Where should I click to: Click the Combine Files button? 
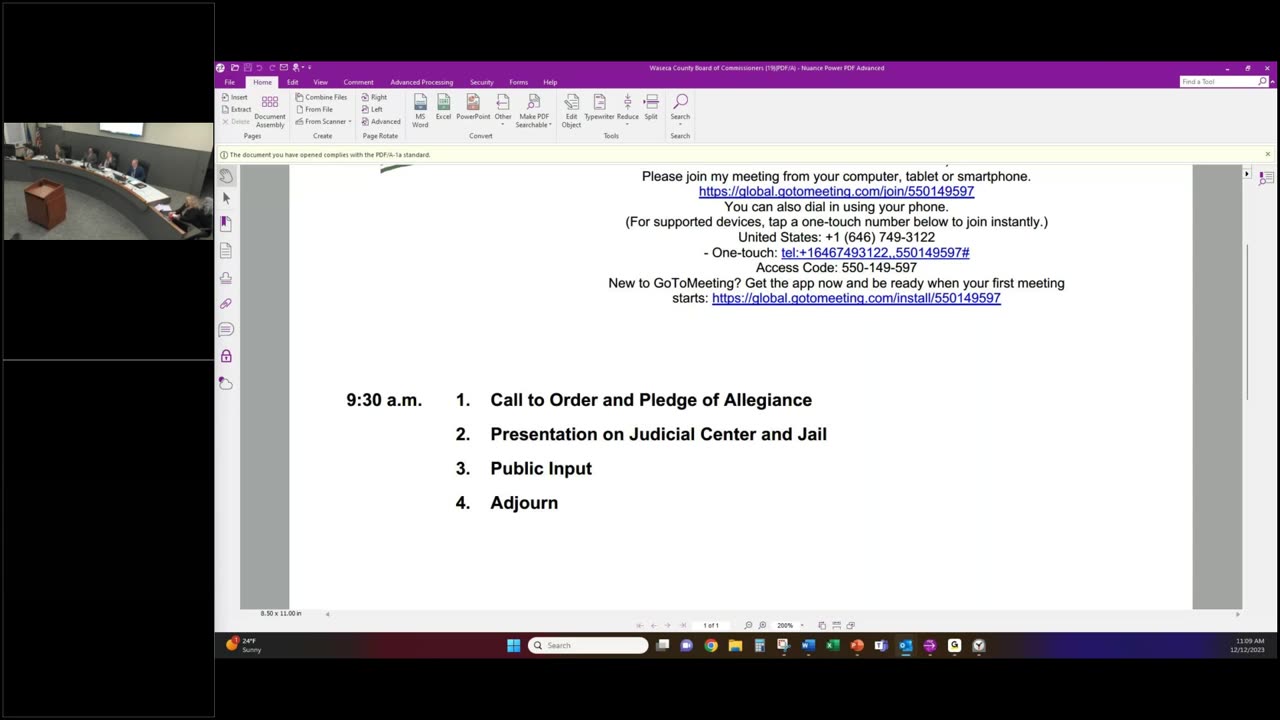tap(322, 97)
